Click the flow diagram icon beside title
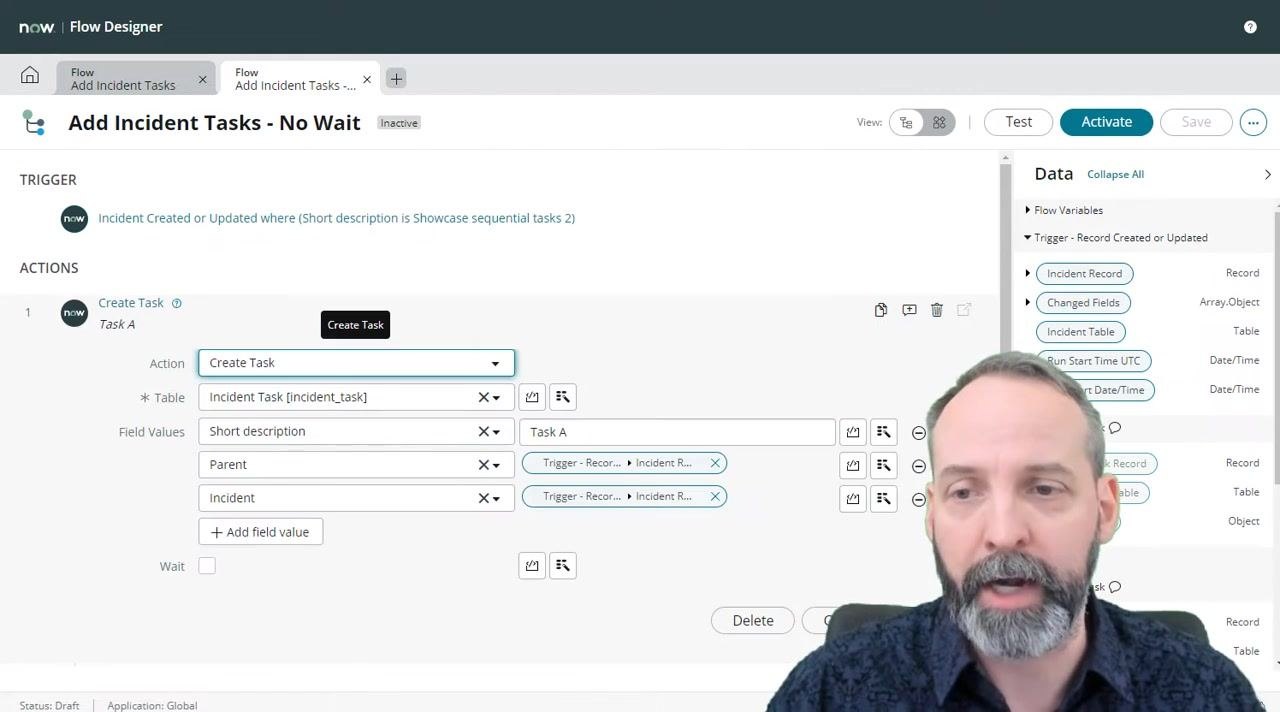This screenshot has width=1280, height=712. [x=34, y=122]
